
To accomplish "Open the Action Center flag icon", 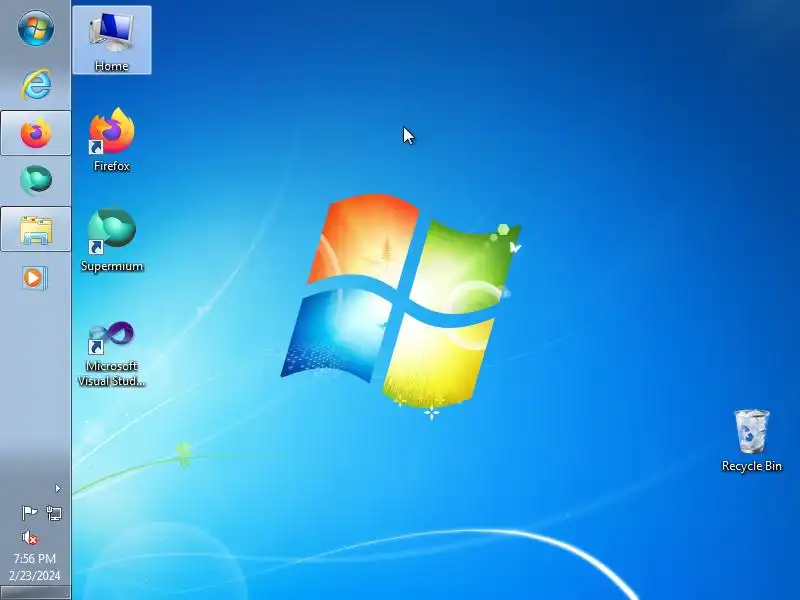I will pyautogui.click(x=29, y=512).
